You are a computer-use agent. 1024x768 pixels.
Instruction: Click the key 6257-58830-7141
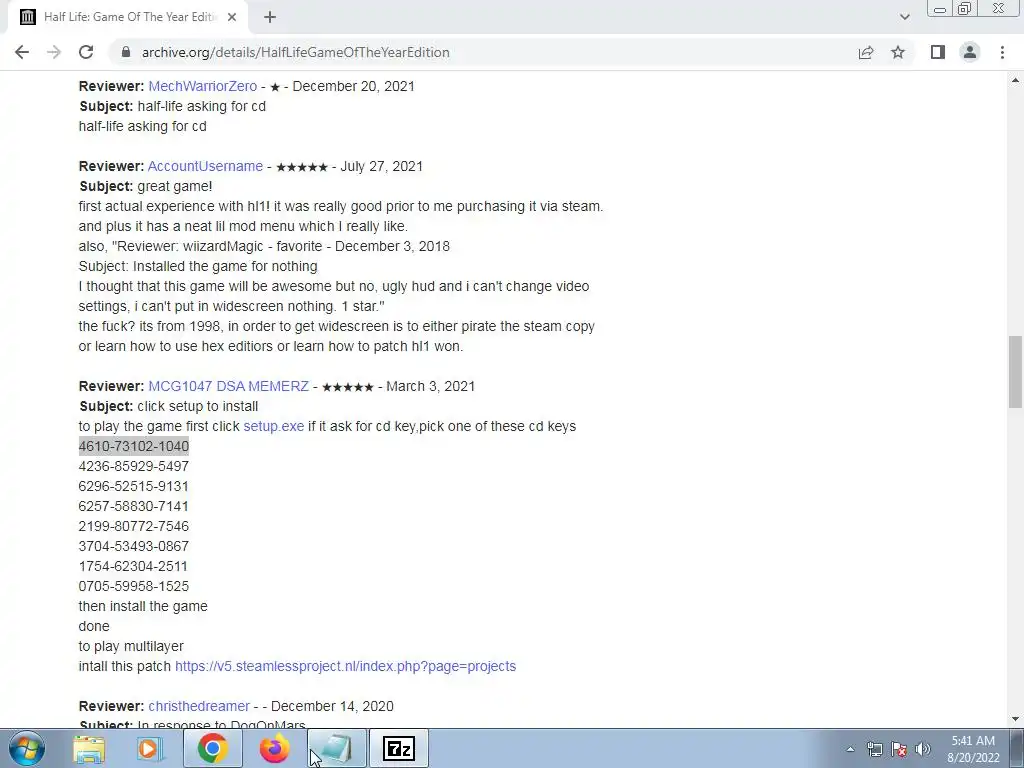(133, 507)
